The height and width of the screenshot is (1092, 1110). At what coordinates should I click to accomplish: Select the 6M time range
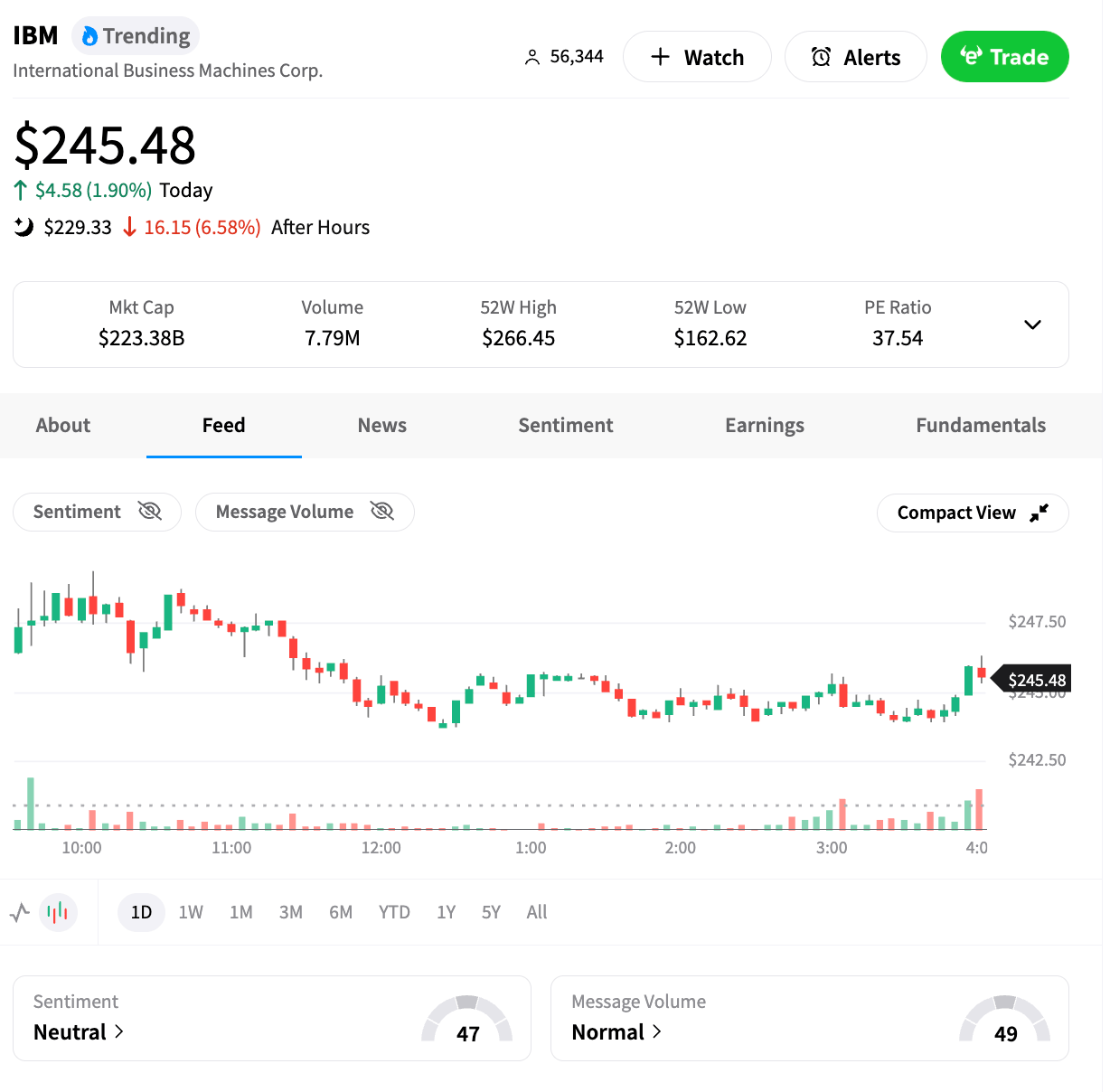click(x=341, y=912)
